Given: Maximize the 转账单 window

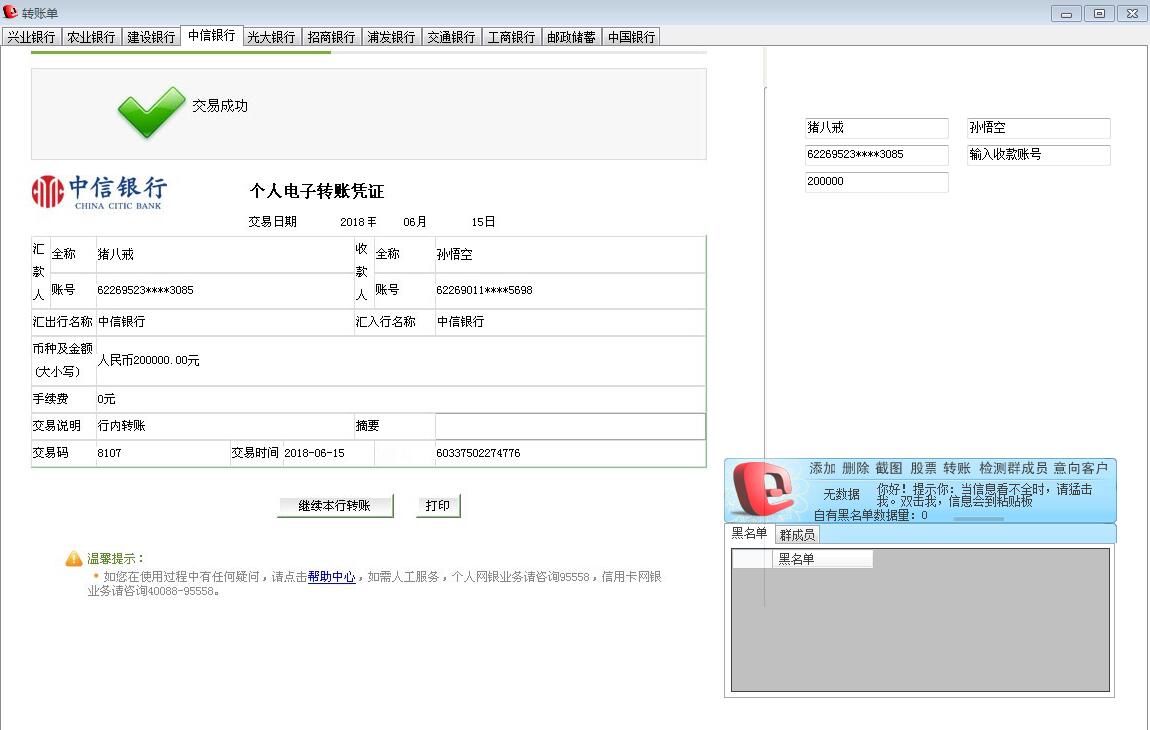Looking at the screenshot, I should (x=1099, y=13).
